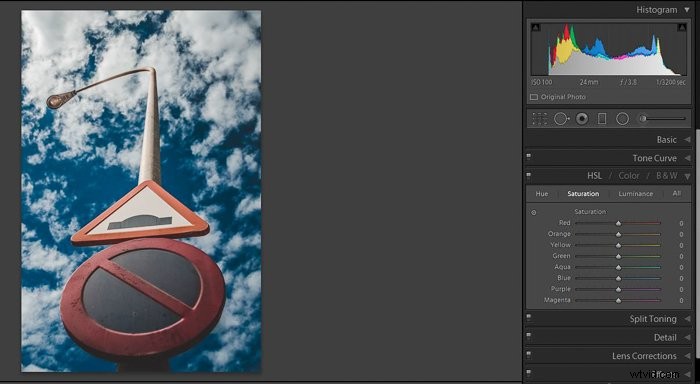The width and height of the screenshot is (700, 384).
Task: Select the Red Eye Correction tool
Action: tap(582, 119)
